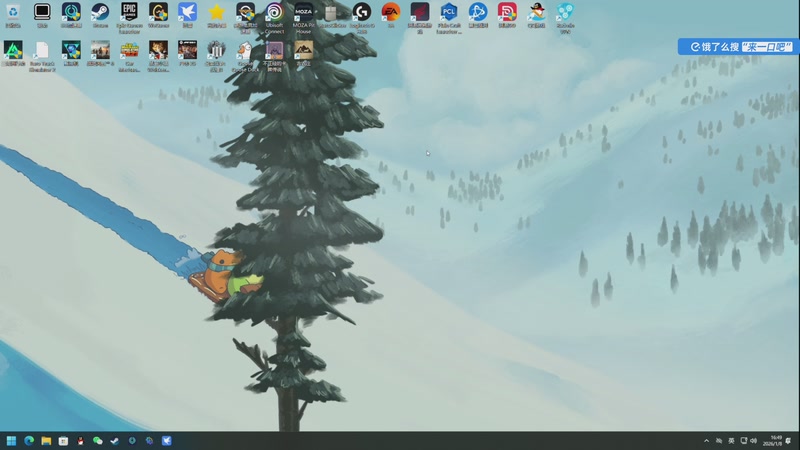Open the EA app shortcut
800x450 pixels.
tap(391, 15)
